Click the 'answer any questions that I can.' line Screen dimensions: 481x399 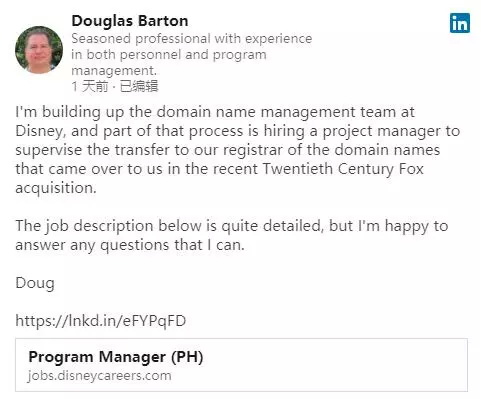coord(130,245)
